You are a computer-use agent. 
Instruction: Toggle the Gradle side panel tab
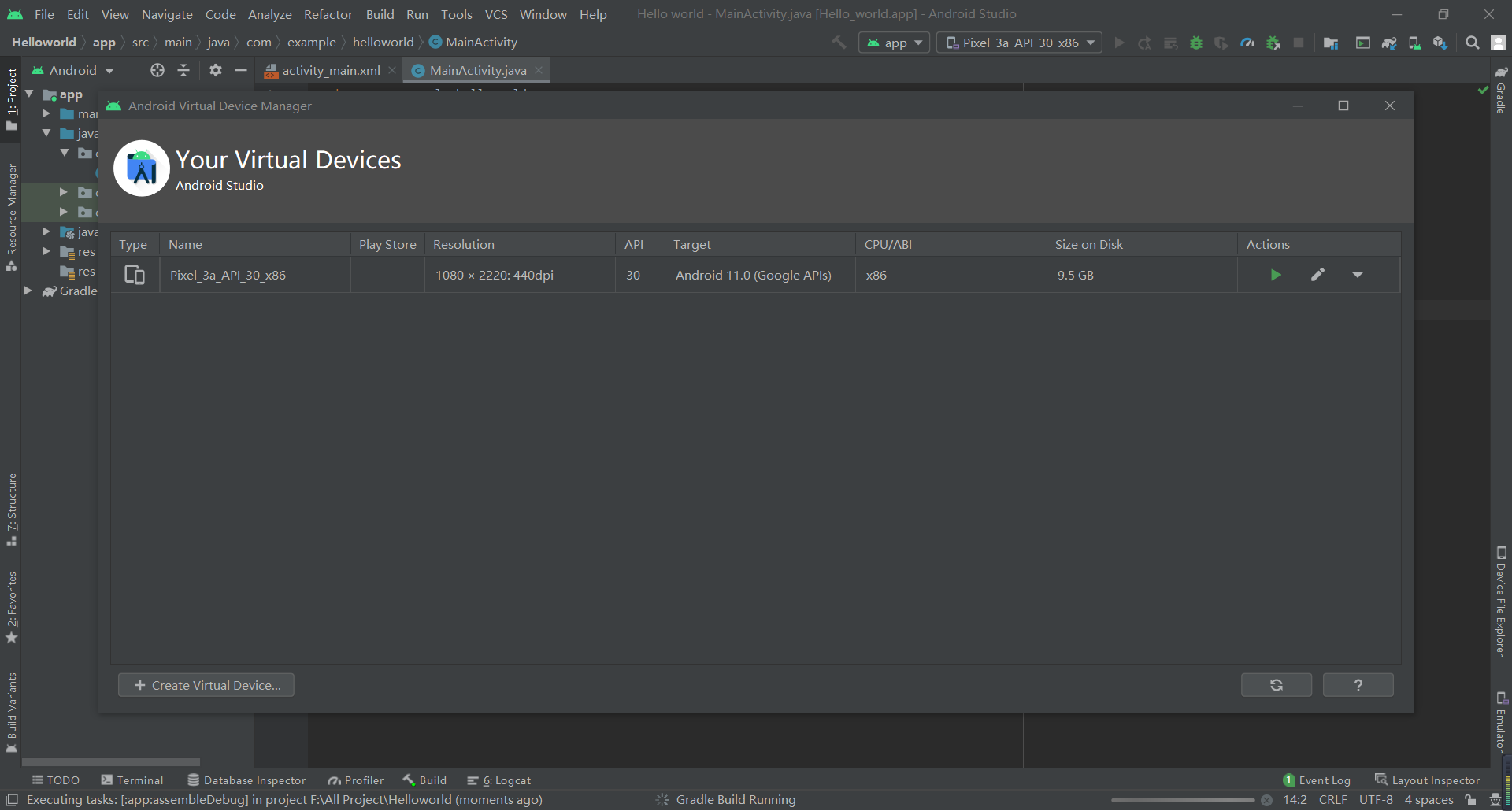(1501, 91)
